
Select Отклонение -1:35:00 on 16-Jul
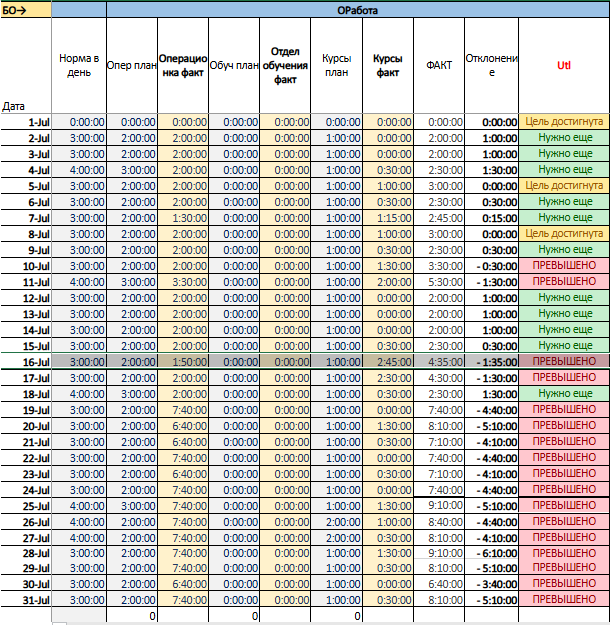tap(492, 362)
